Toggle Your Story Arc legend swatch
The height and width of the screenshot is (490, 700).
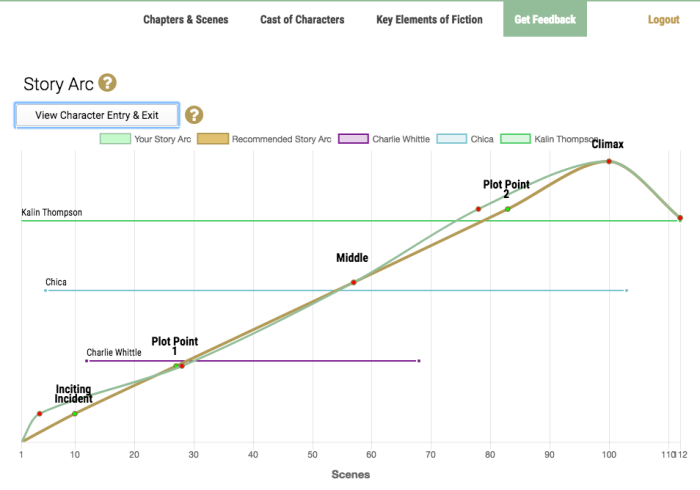[114, 139]
